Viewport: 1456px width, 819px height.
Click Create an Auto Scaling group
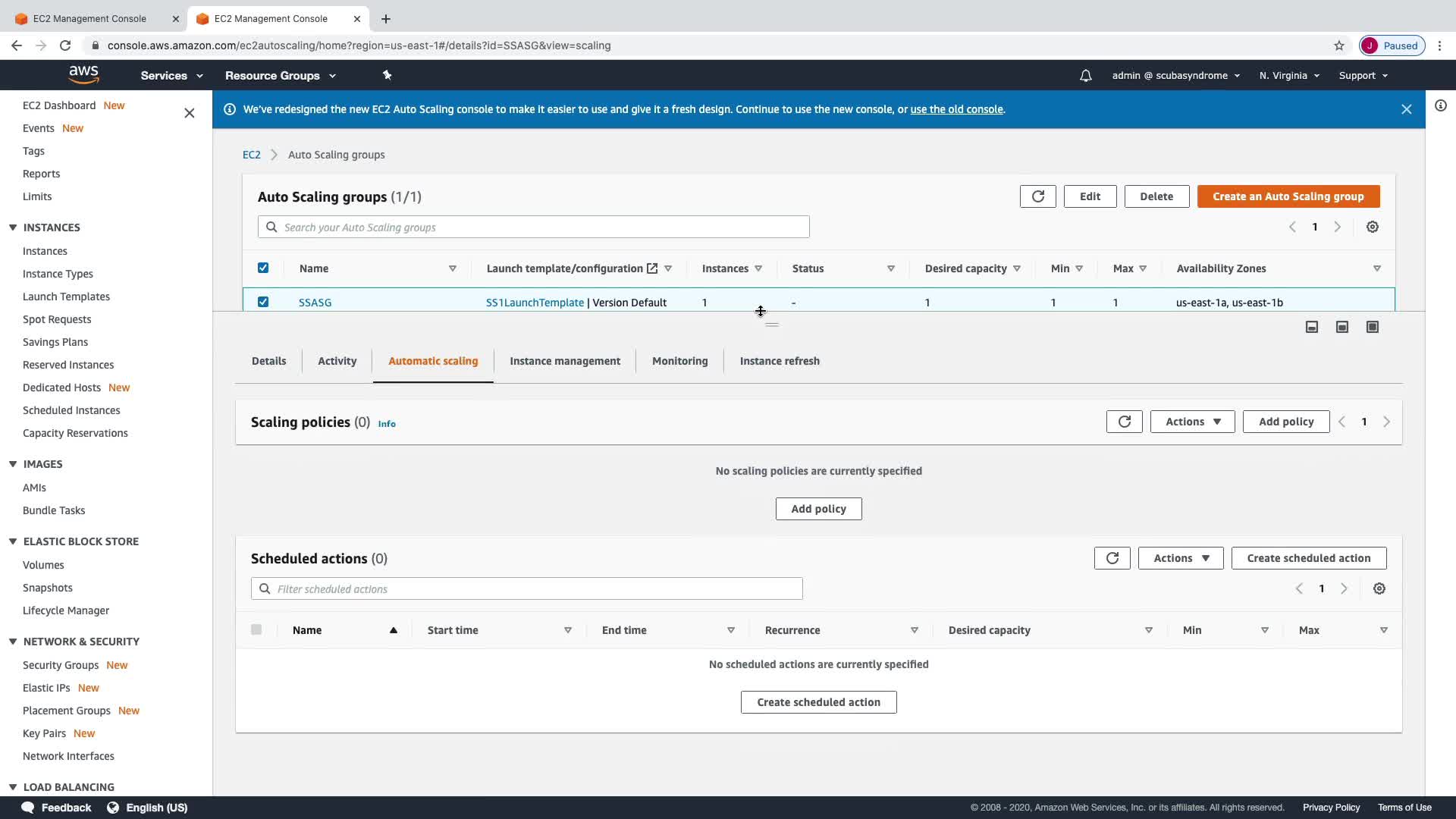[x=1288, y=196]
